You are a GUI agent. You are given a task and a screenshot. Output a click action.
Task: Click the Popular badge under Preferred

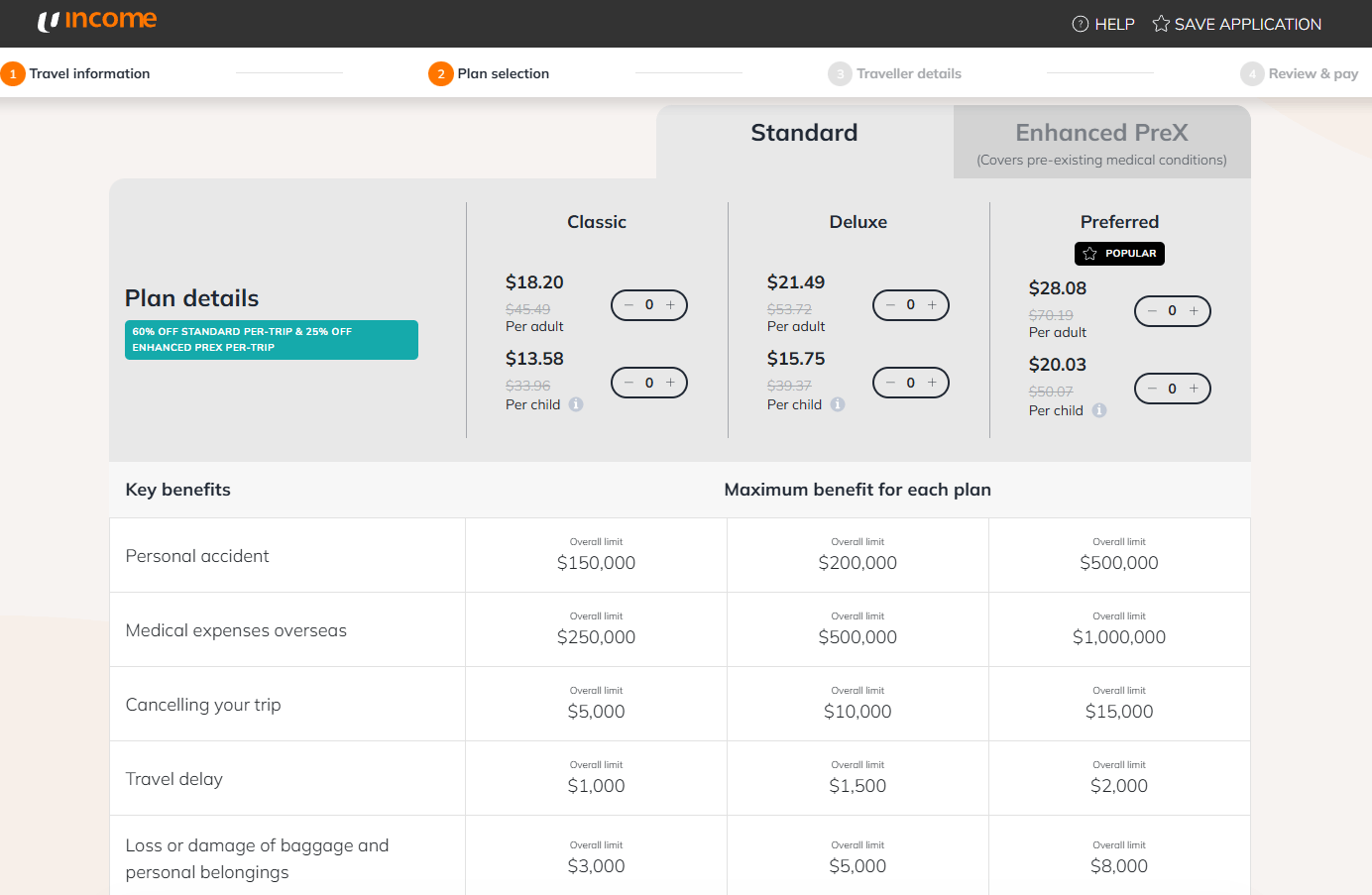click(x=1119, y=254)
